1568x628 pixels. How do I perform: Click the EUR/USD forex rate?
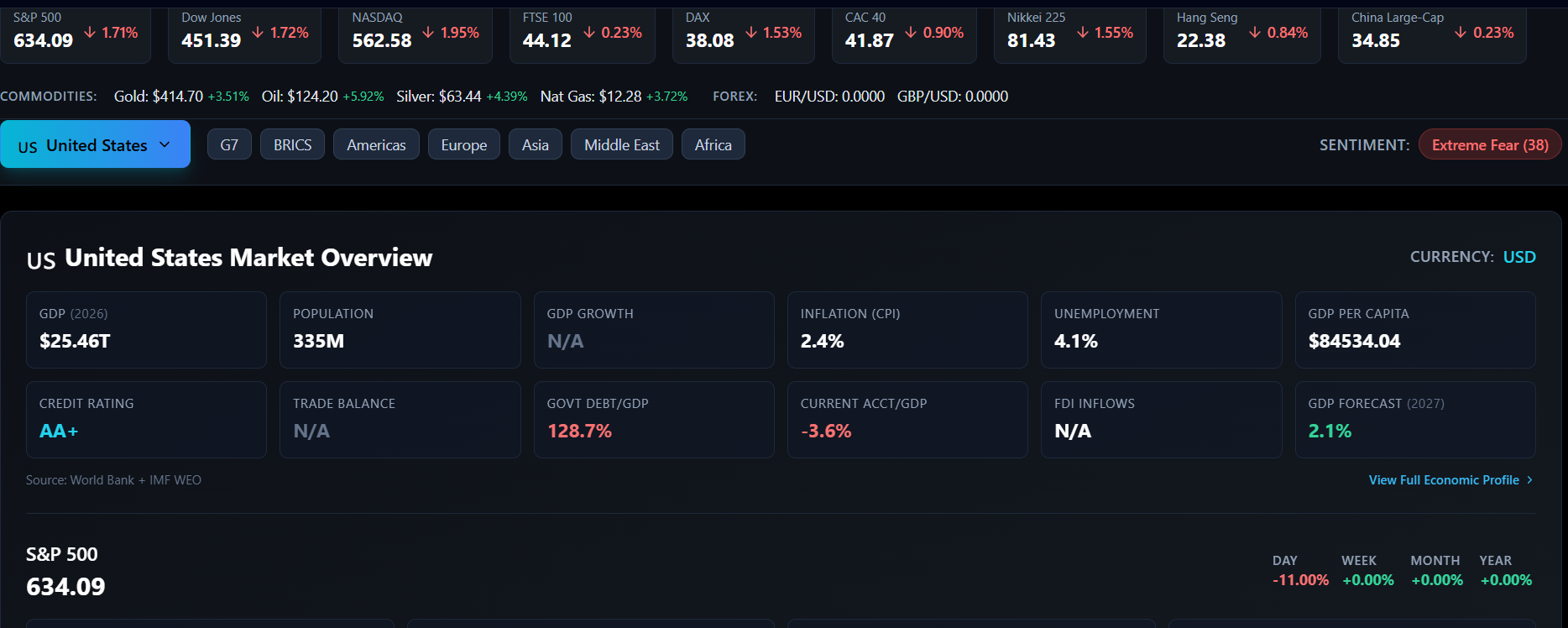[829, 97]
